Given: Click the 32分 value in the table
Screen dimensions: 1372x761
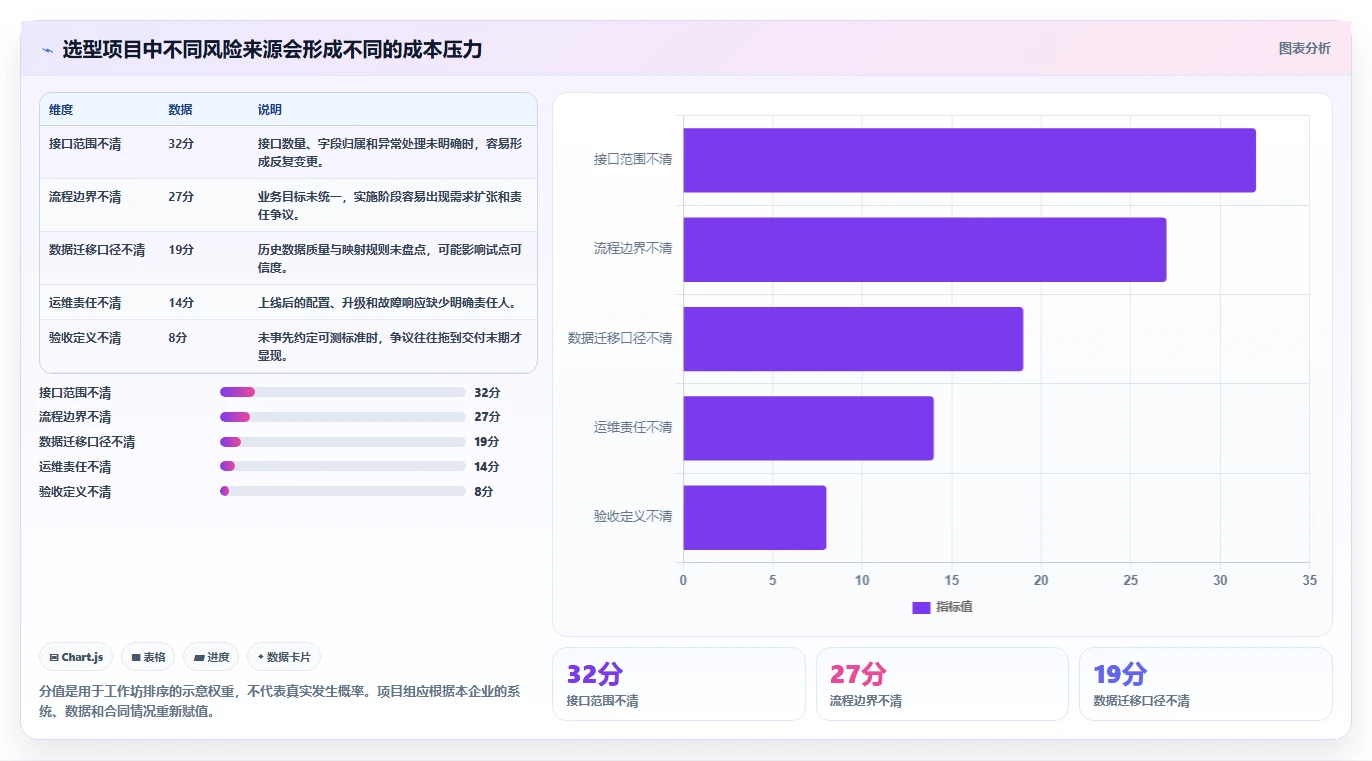Looking at the screenshot, I should click(x=181, y=144).
